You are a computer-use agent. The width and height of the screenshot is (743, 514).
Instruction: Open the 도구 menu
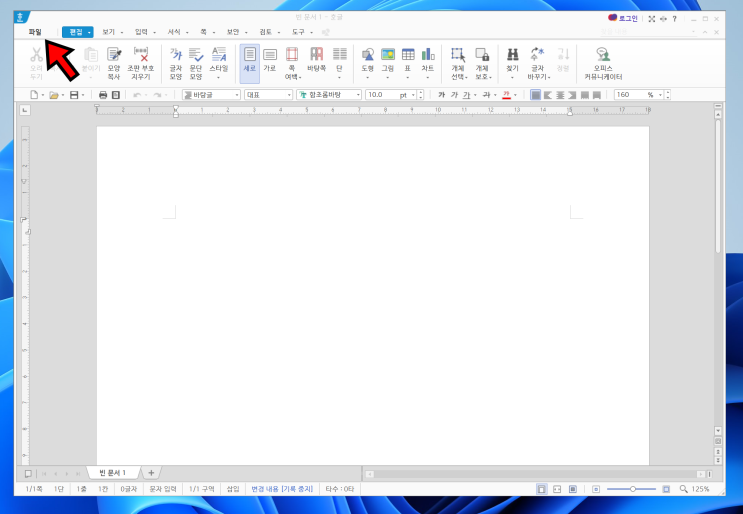298,32
